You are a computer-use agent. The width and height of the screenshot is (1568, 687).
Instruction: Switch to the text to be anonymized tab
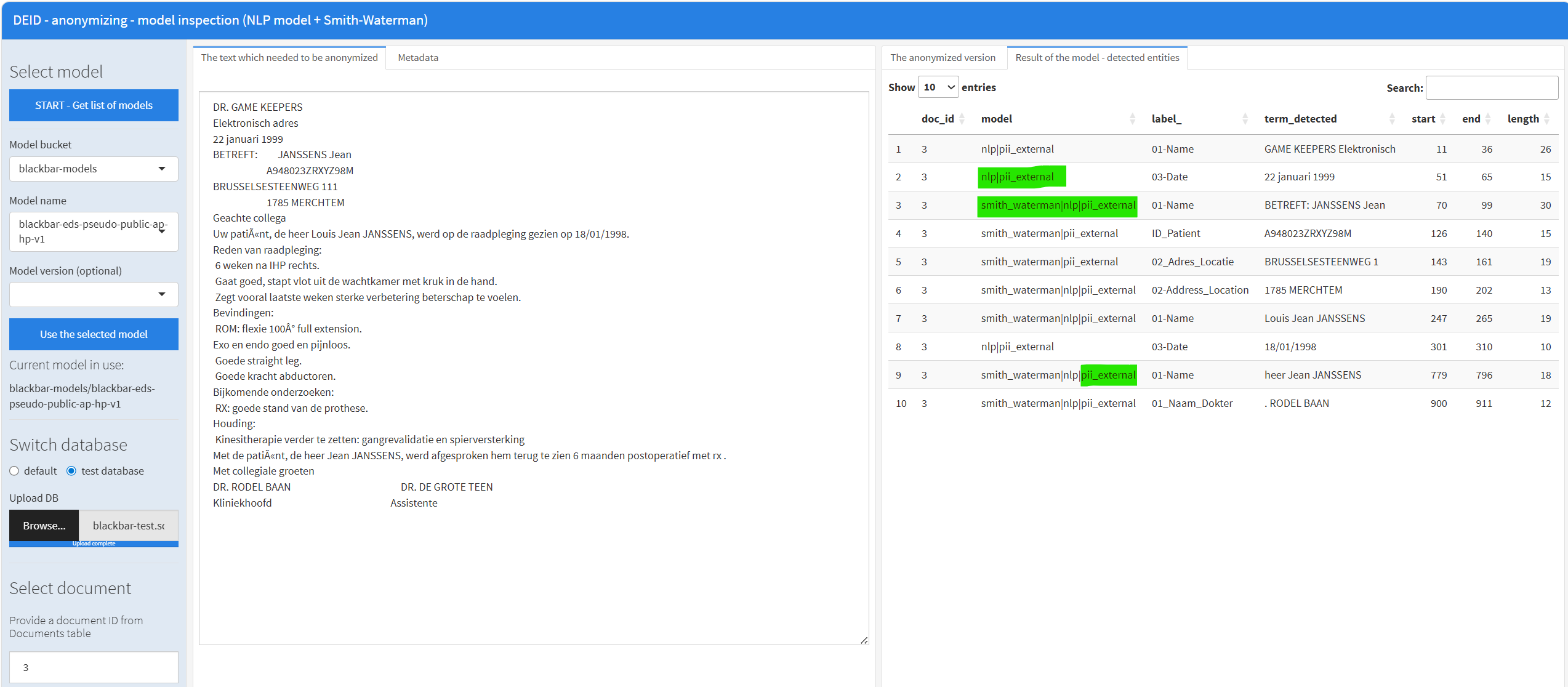click(x=289, y=57)
